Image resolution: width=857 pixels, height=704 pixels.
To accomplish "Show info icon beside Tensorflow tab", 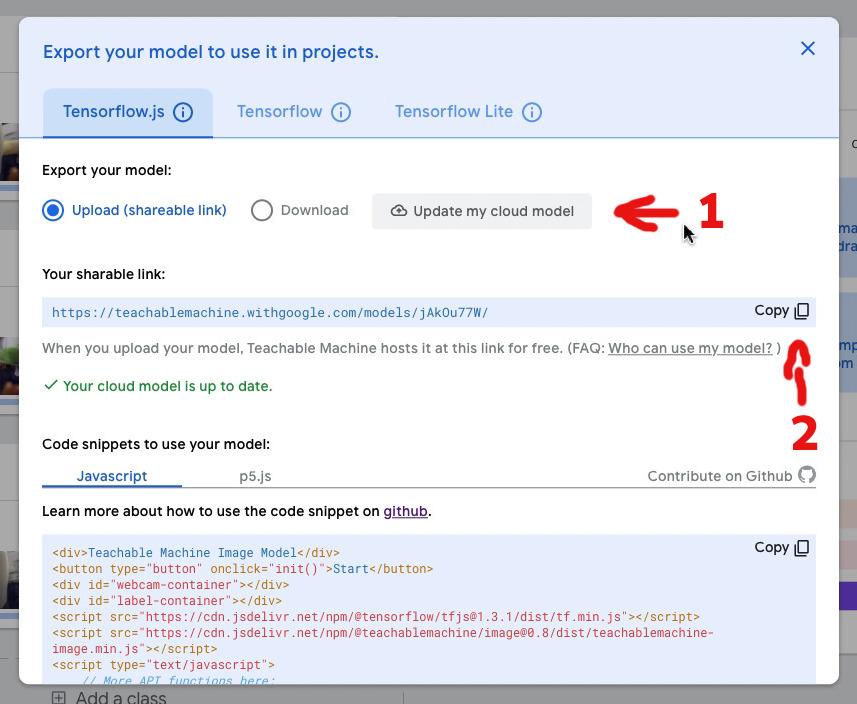I will point(341,112).
